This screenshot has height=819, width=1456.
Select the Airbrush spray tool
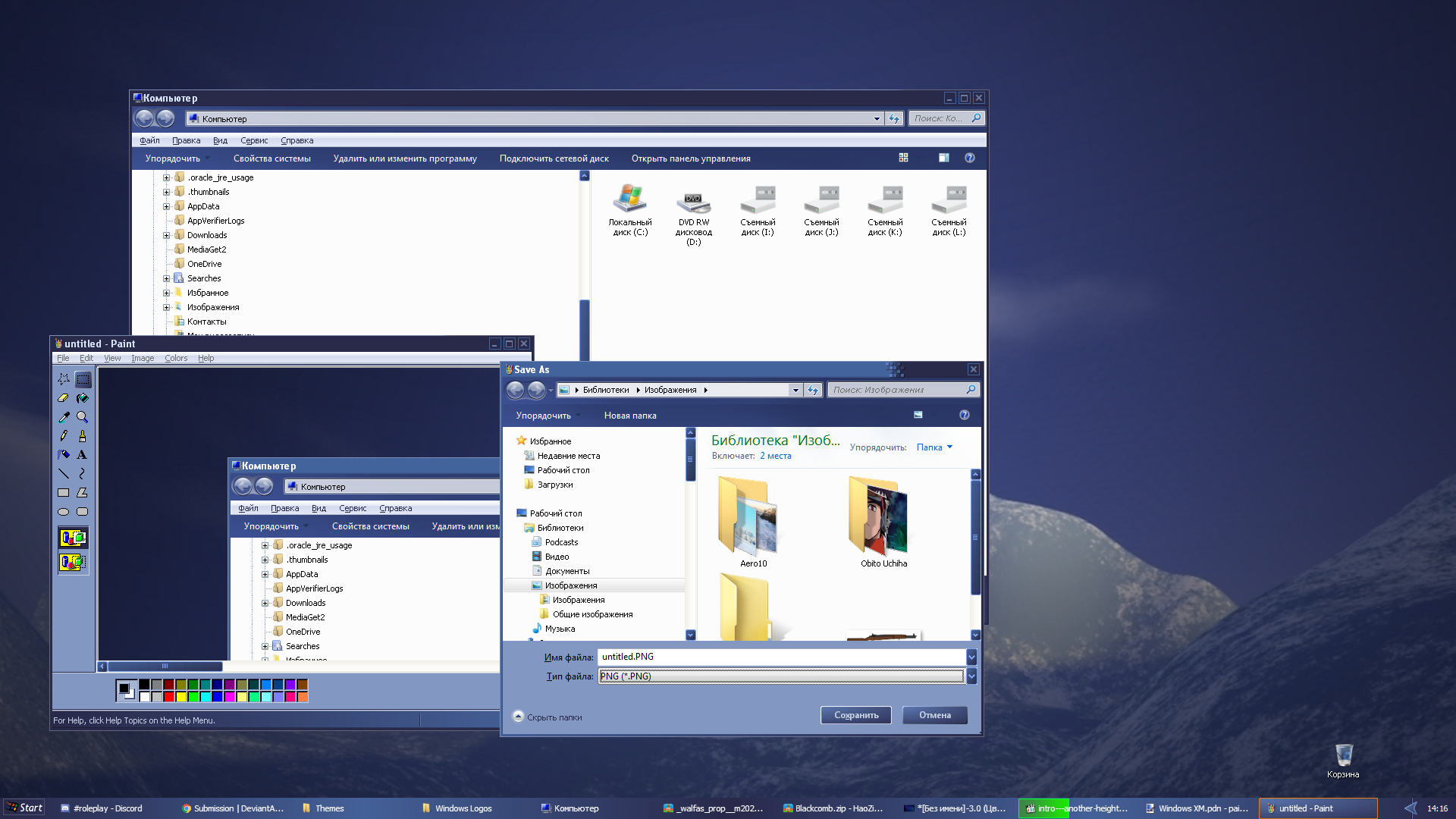[64, 455]
